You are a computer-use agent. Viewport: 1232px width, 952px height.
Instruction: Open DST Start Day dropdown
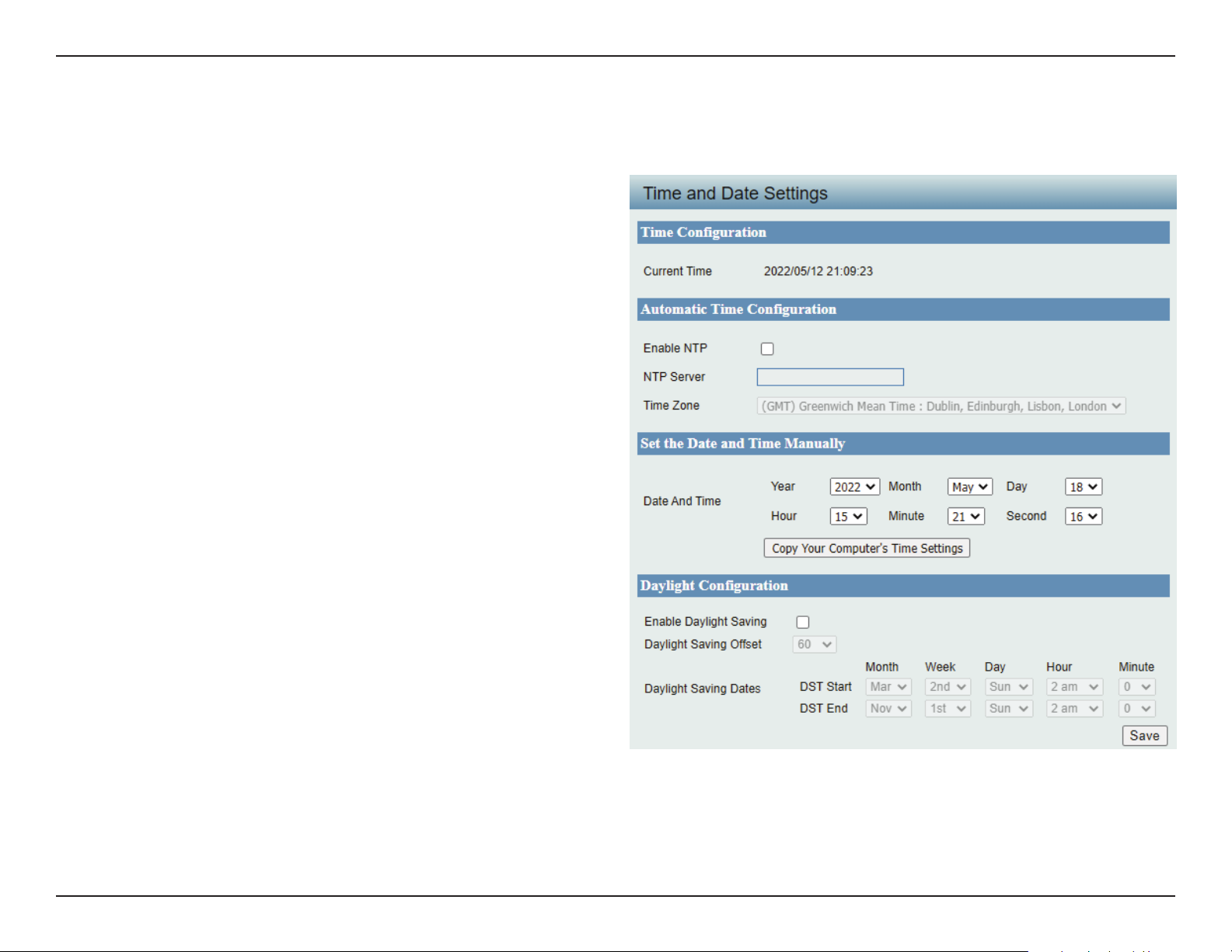[x=1009, y=687]
